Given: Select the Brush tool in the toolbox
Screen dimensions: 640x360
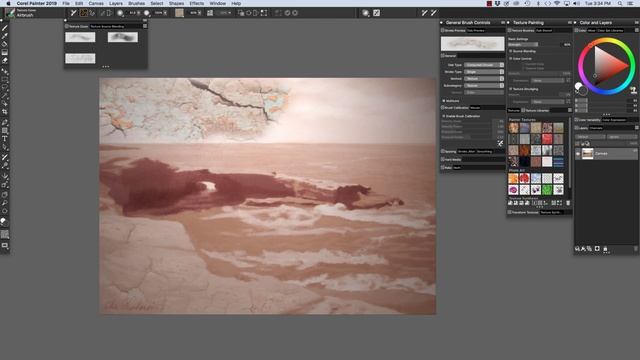Looking at the screenshot, I should point(4,28).
